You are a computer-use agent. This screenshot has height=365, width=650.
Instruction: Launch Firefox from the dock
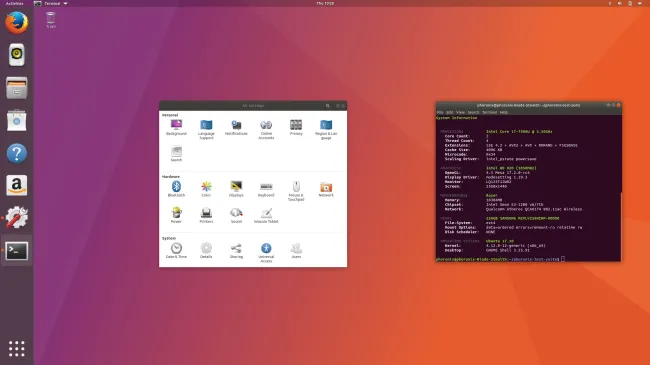click(17, 22)
